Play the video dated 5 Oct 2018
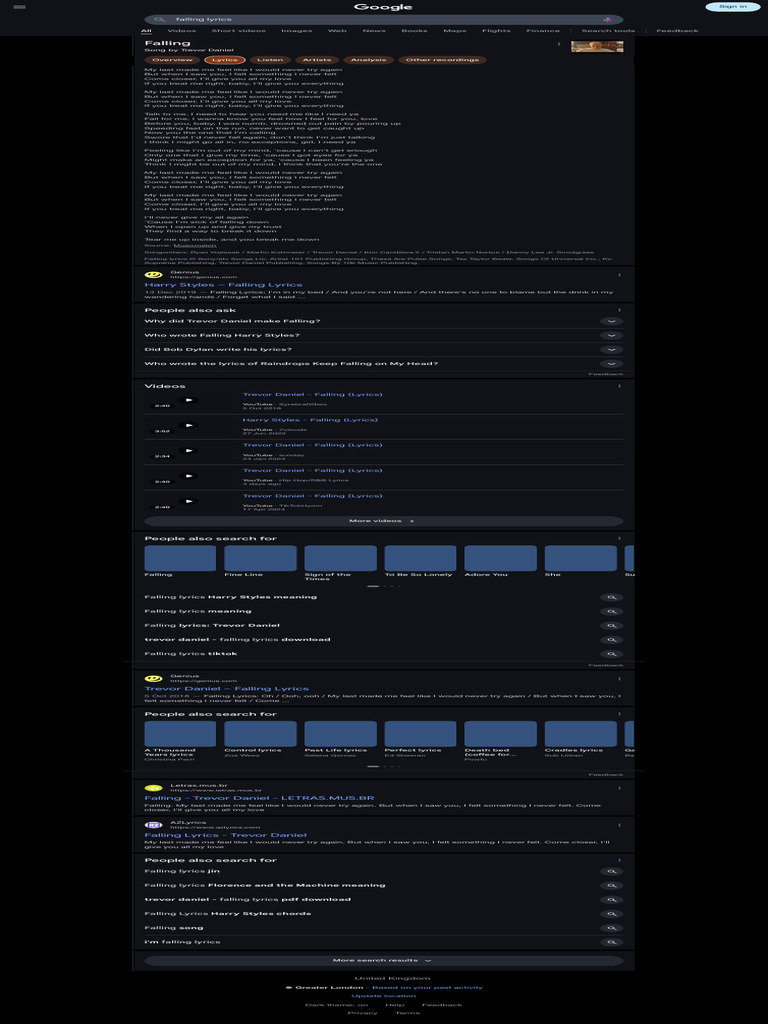Image resolution: width=768 pixels, height=1024 pixels. tap(188, 400)
